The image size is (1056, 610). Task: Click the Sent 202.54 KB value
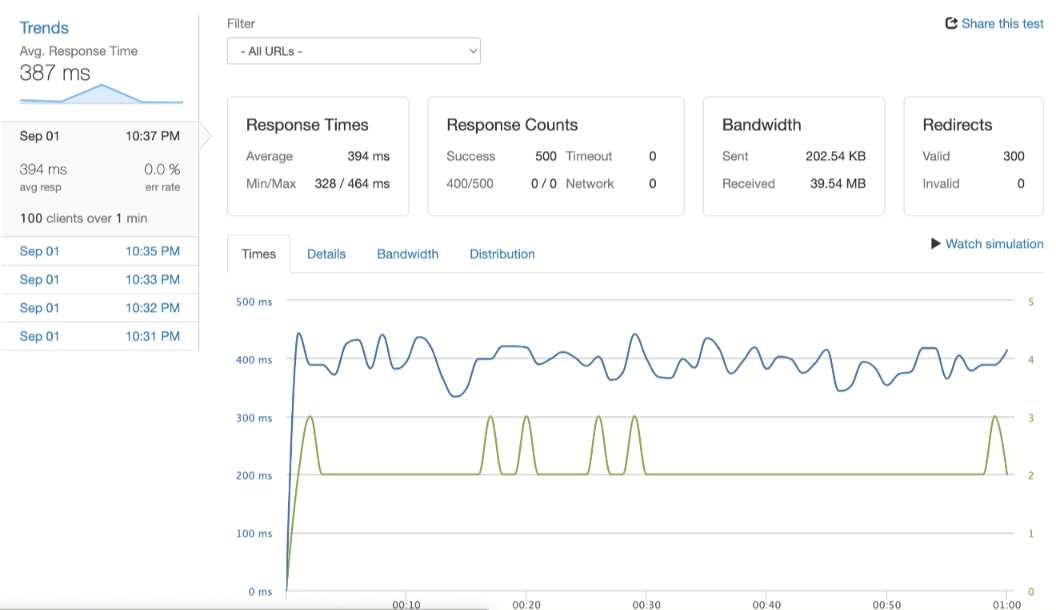click(836, 156)
